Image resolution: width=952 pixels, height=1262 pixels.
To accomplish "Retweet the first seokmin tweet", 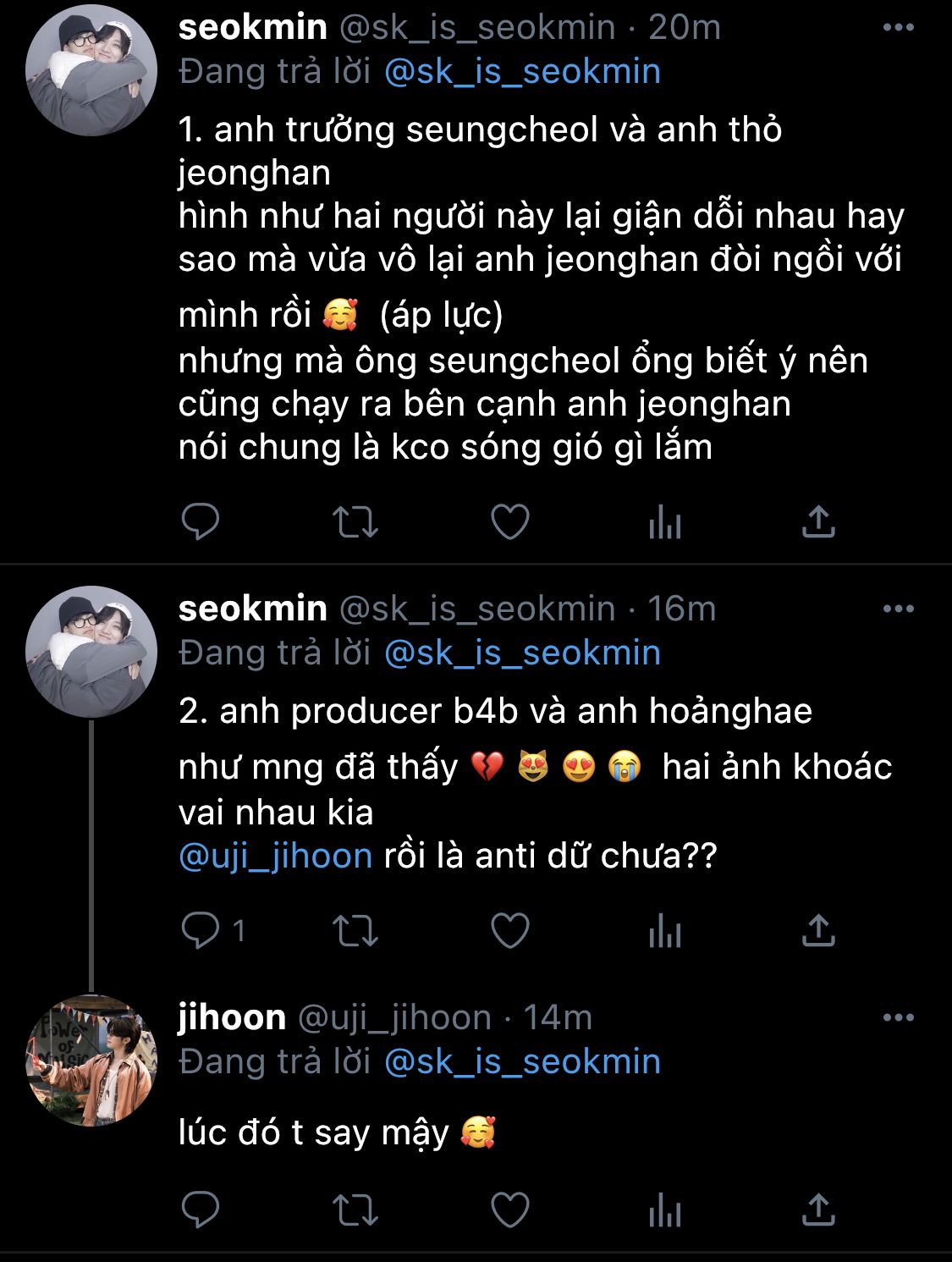I will (355, 522).
